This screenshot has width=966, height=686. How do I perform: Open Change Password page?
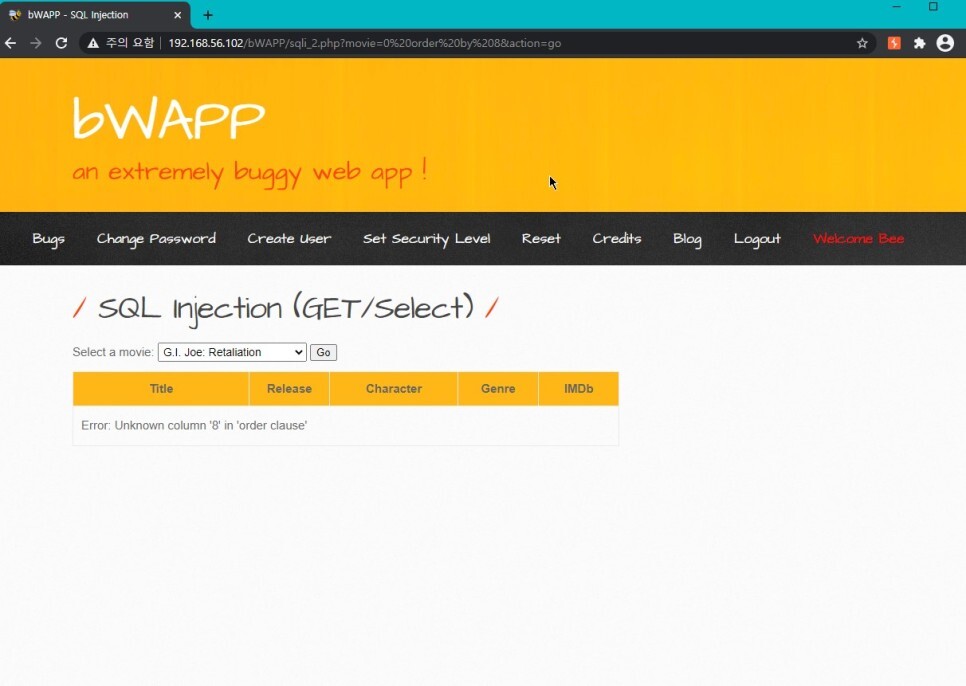[x=156, y=239]
